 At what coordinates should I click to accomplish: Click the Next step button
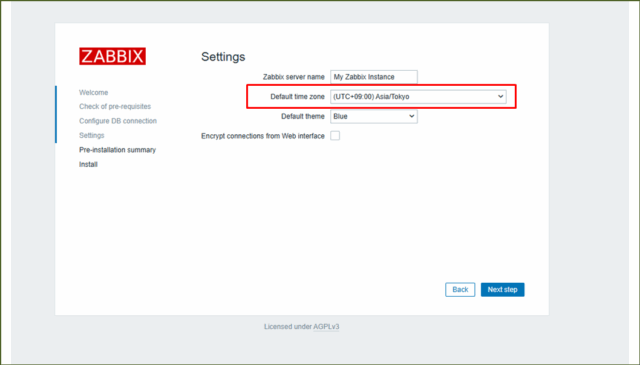(502, 289)
